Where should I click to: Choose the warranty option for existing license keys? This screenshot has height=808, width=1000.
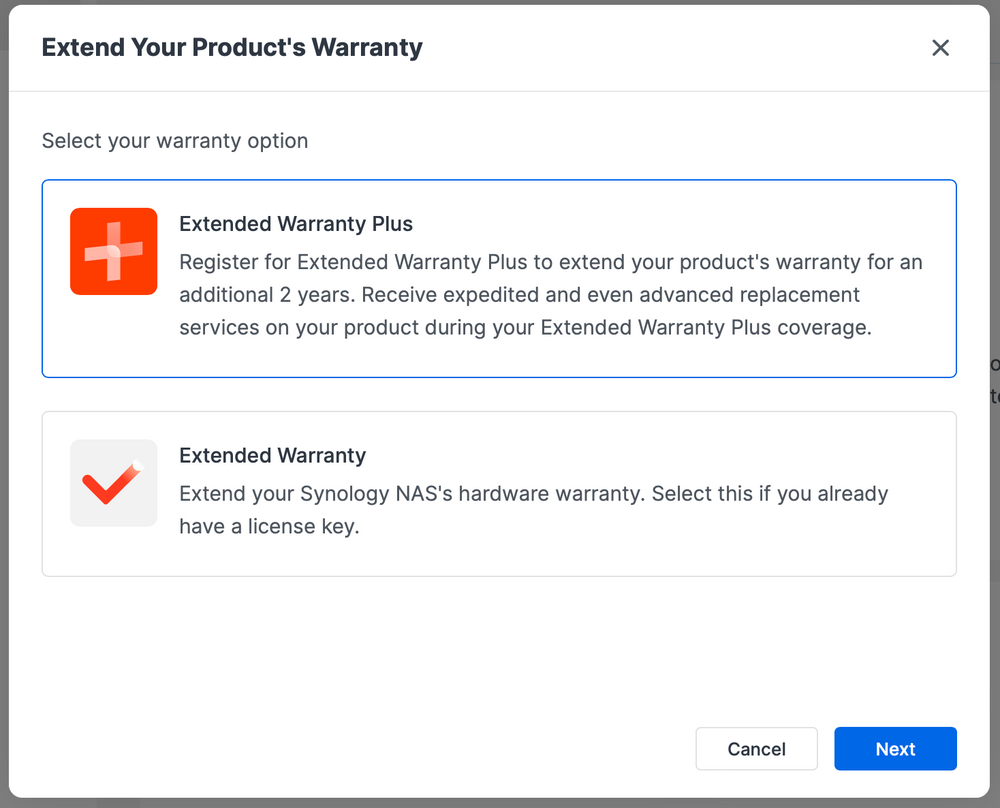(500, 492)
